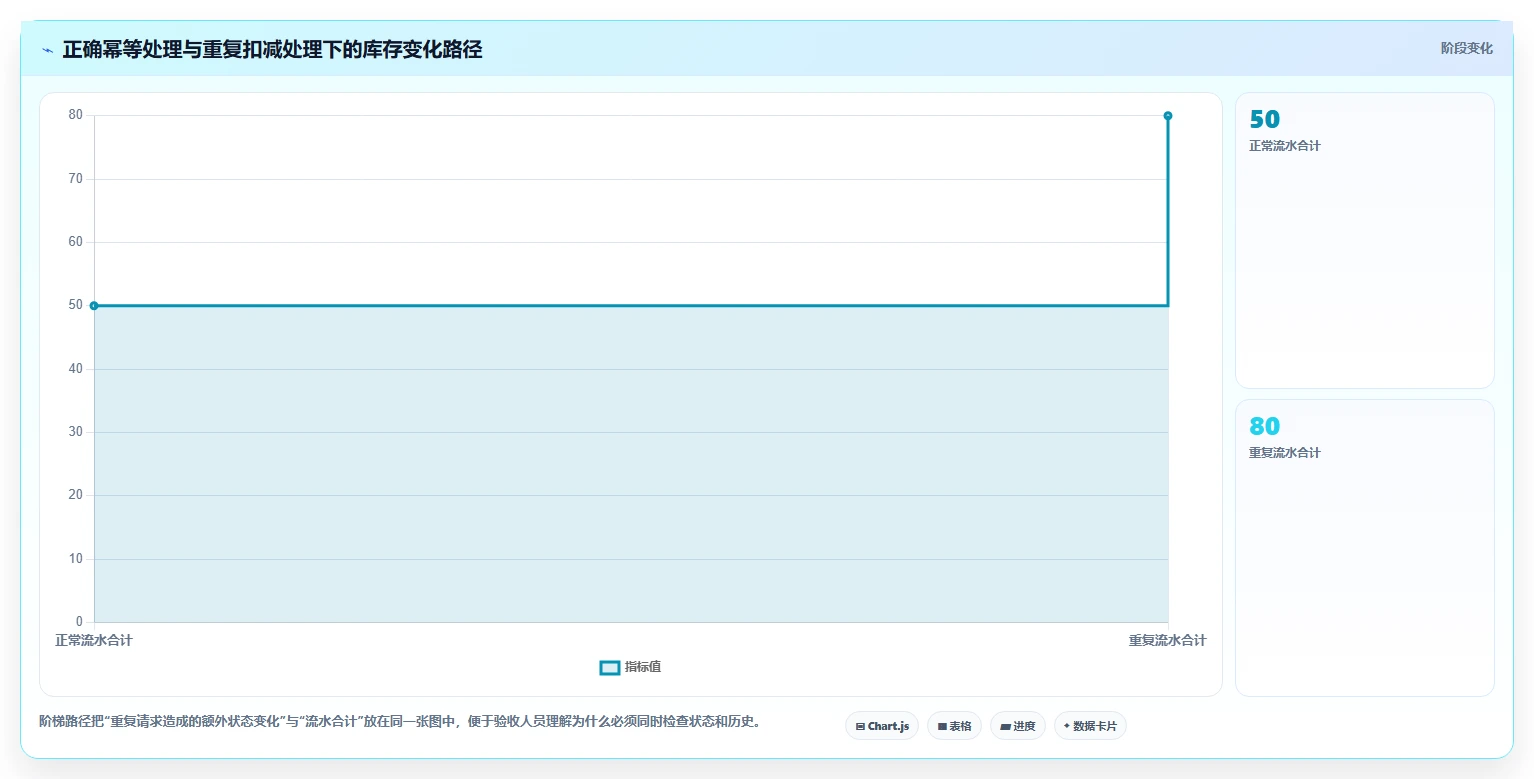
Task: Click the big number 50 in card
Action: pyautogui.click(x=1265, y=119)
